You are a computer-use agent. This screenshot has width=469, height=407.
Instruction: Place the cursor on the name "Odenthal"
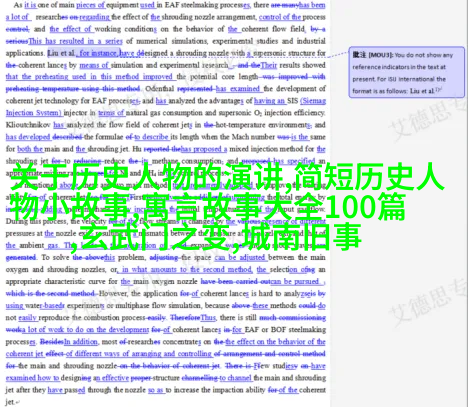(x=160, y=89)
